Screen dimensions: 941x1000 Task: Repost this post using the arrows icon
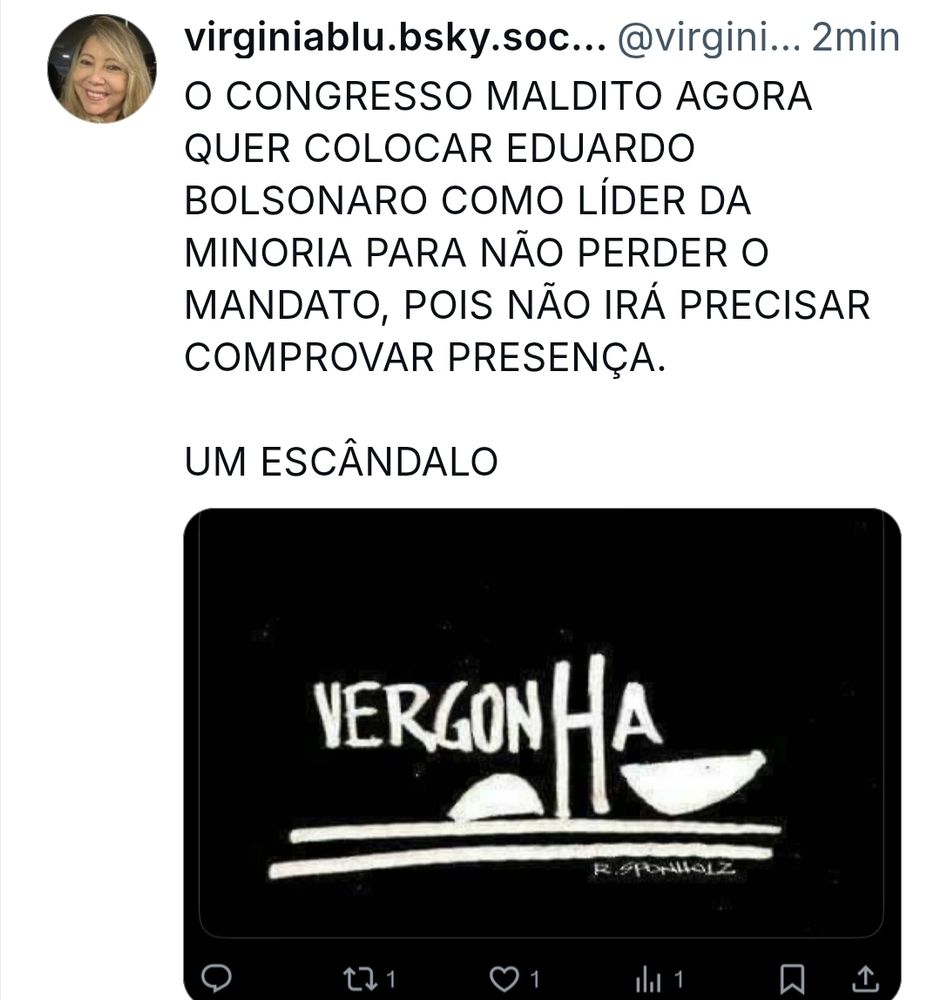tap(360, 978)
